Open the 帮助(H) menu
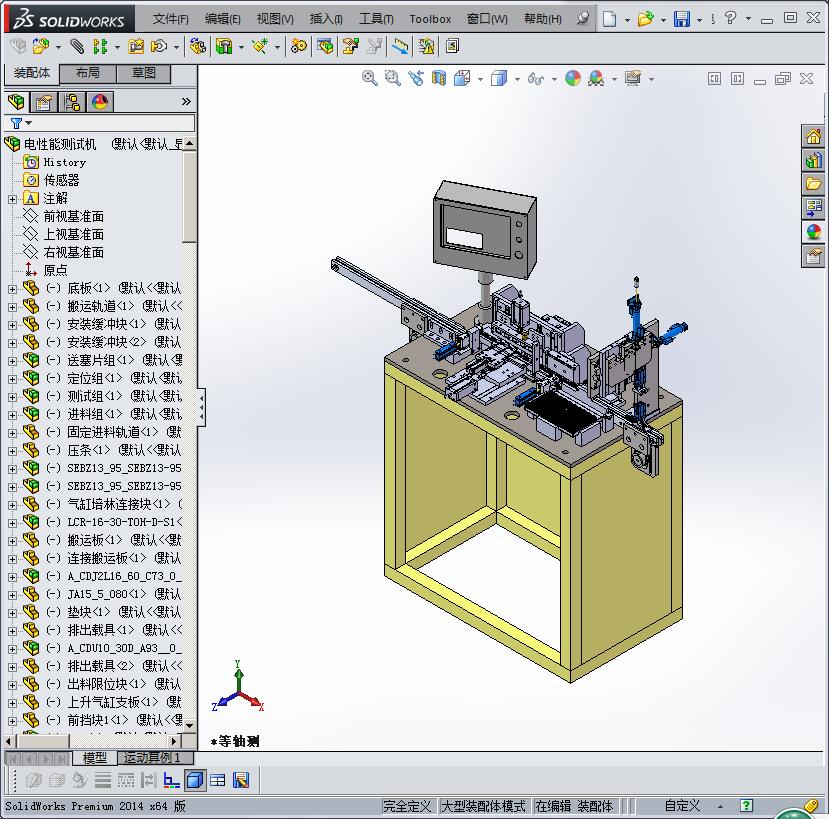829x819 pixels. [542, 19]
